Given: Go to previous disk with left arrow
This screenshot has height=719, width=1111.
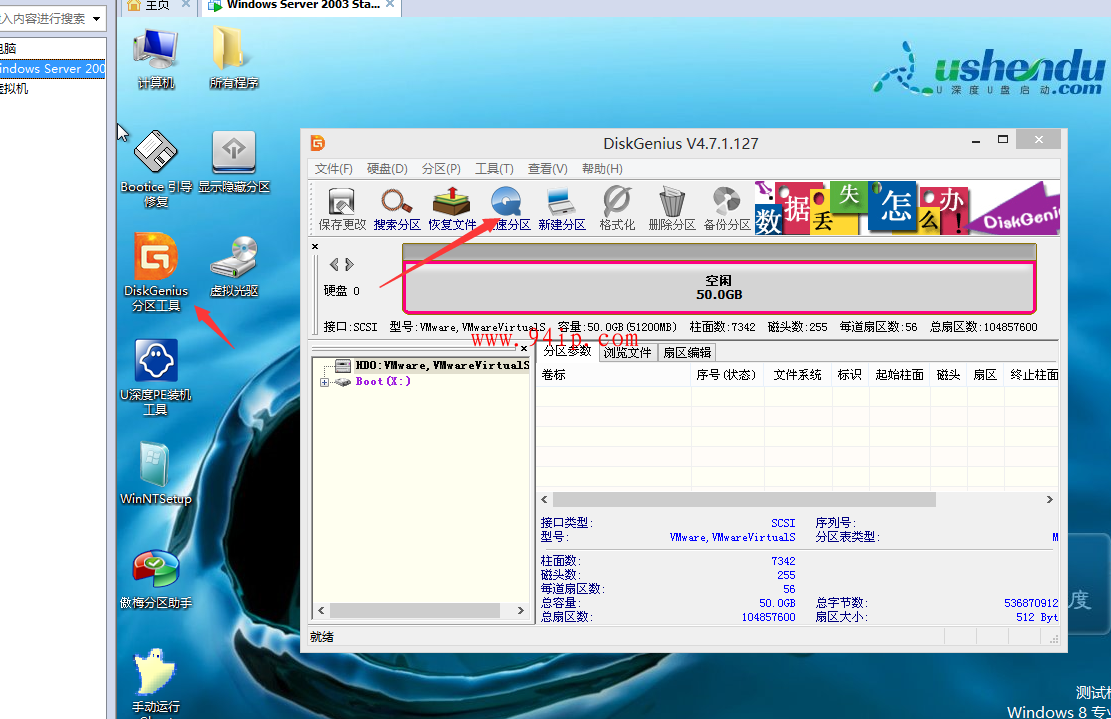Looking at the screenshot, I should (334, 264).
